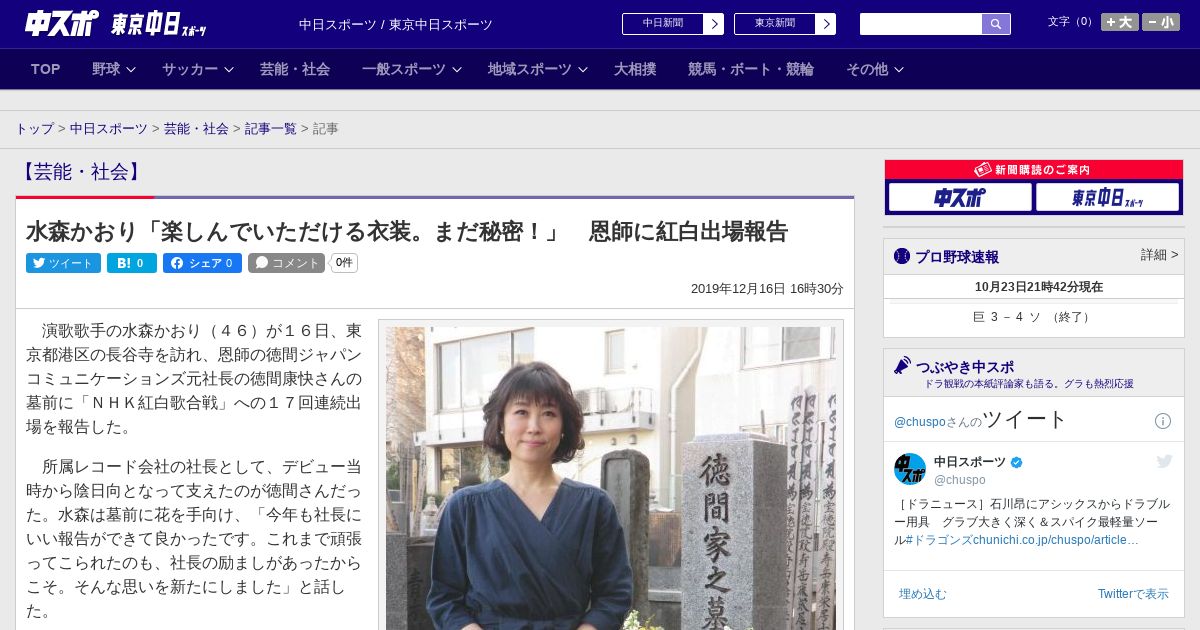Click the 新聞購読のご案内 banner header

[x=1034, y=170]
